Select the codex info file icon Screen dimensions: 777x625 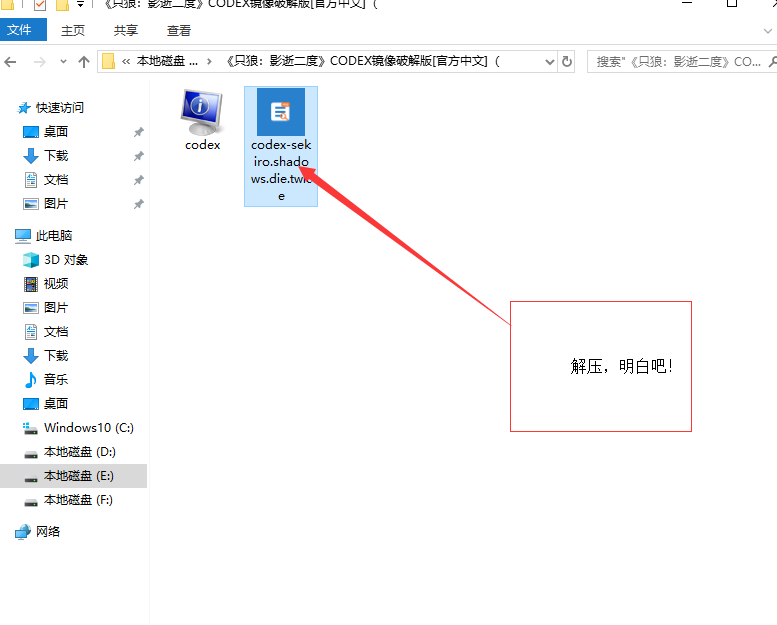point(202,113)
